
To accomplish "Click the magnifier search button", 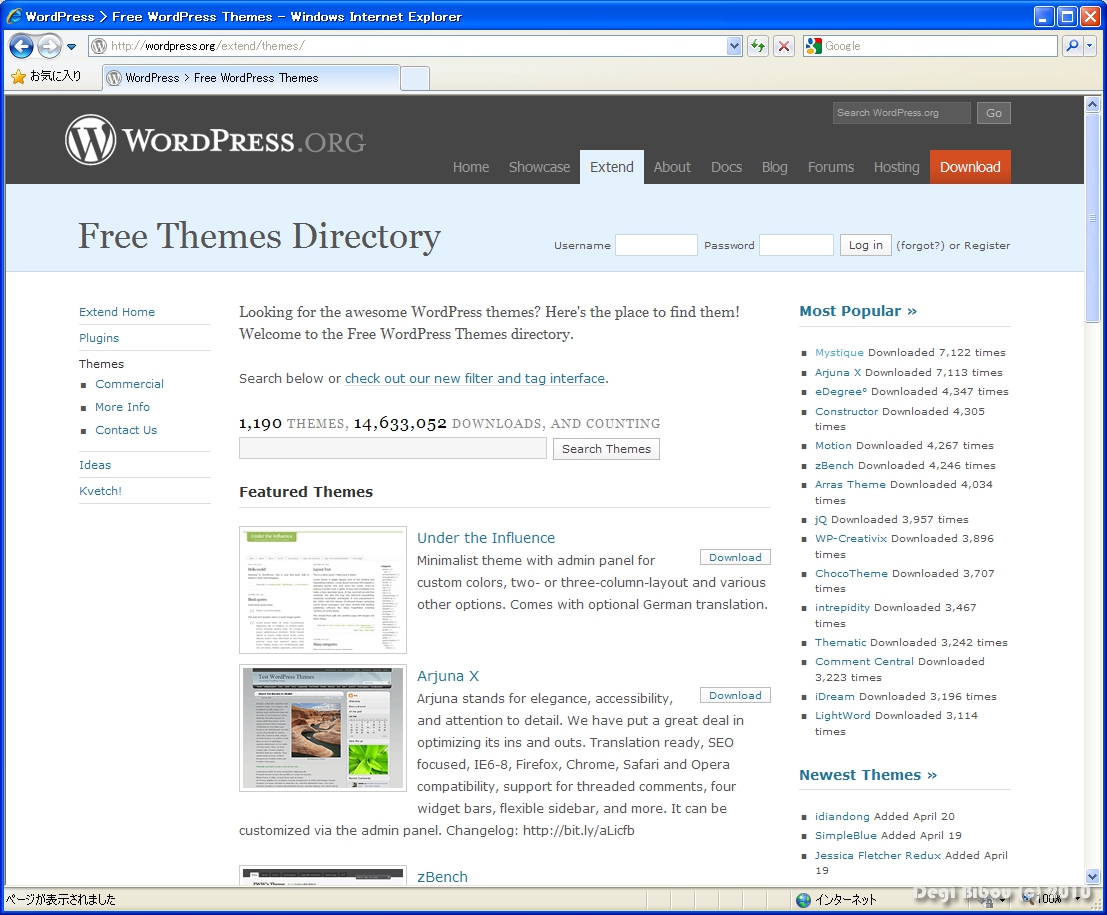I will point(1072,46).
